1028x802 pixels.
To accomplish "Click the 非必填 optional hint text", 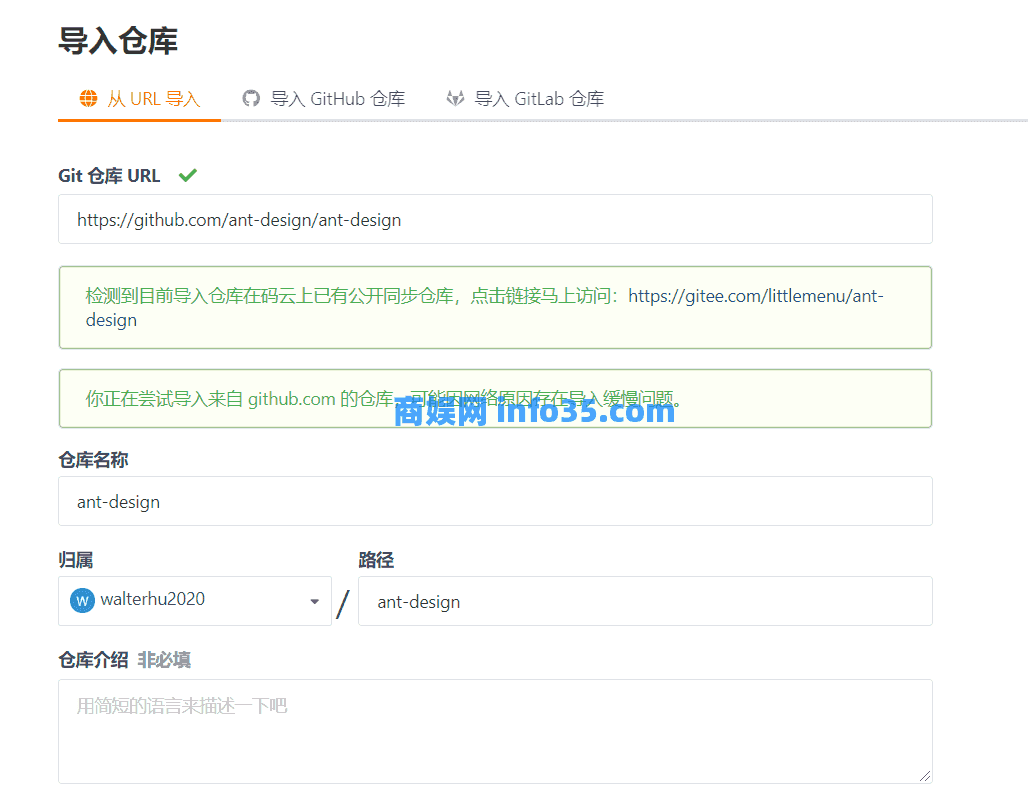I will coord(164,660).
